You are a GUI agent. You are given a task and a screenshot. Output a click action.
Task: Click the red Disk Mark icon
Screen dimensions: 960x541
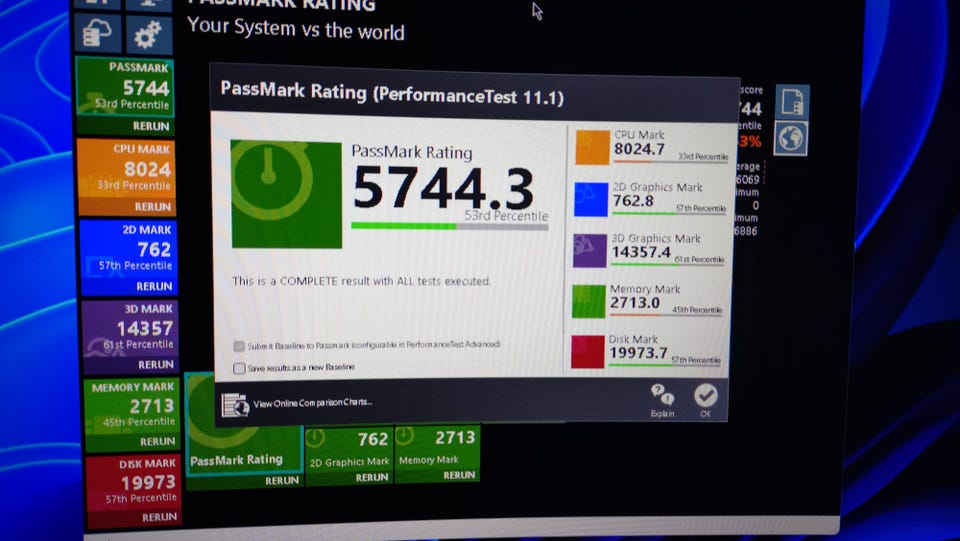coord(588,352)
